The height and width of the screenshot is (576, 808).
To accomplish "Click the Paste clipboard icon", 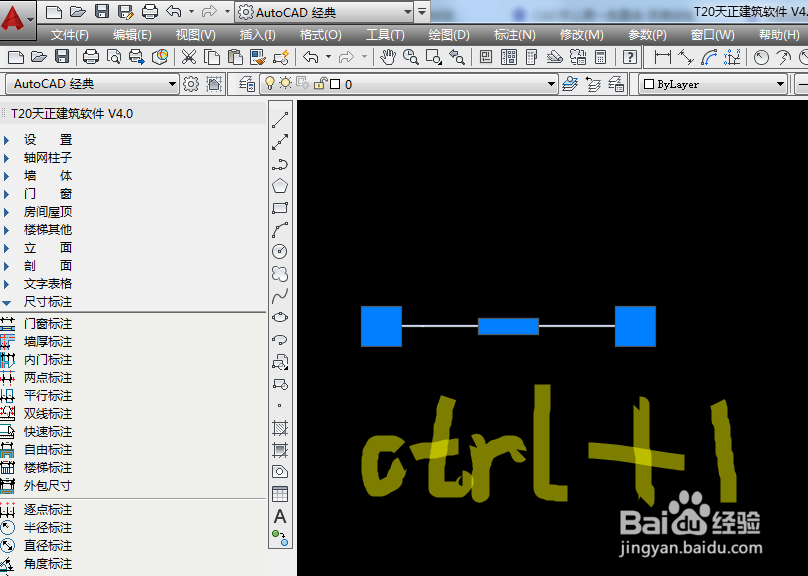I will click(235, 57).
